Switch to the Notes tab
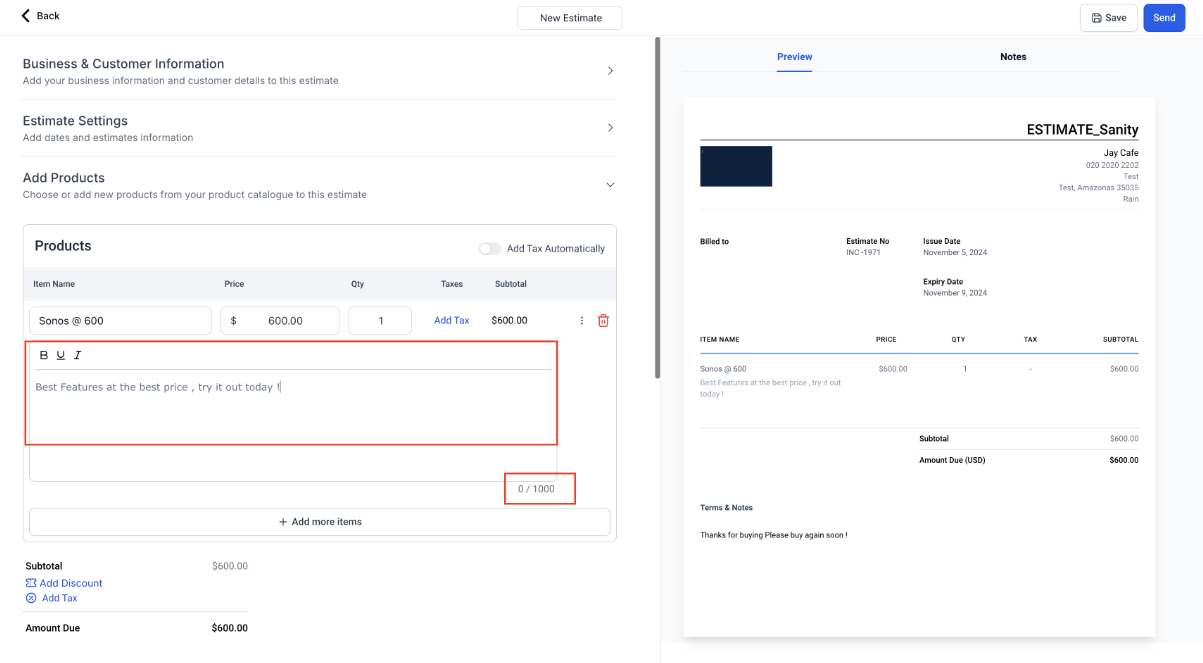 click(x=1013, y=57)
